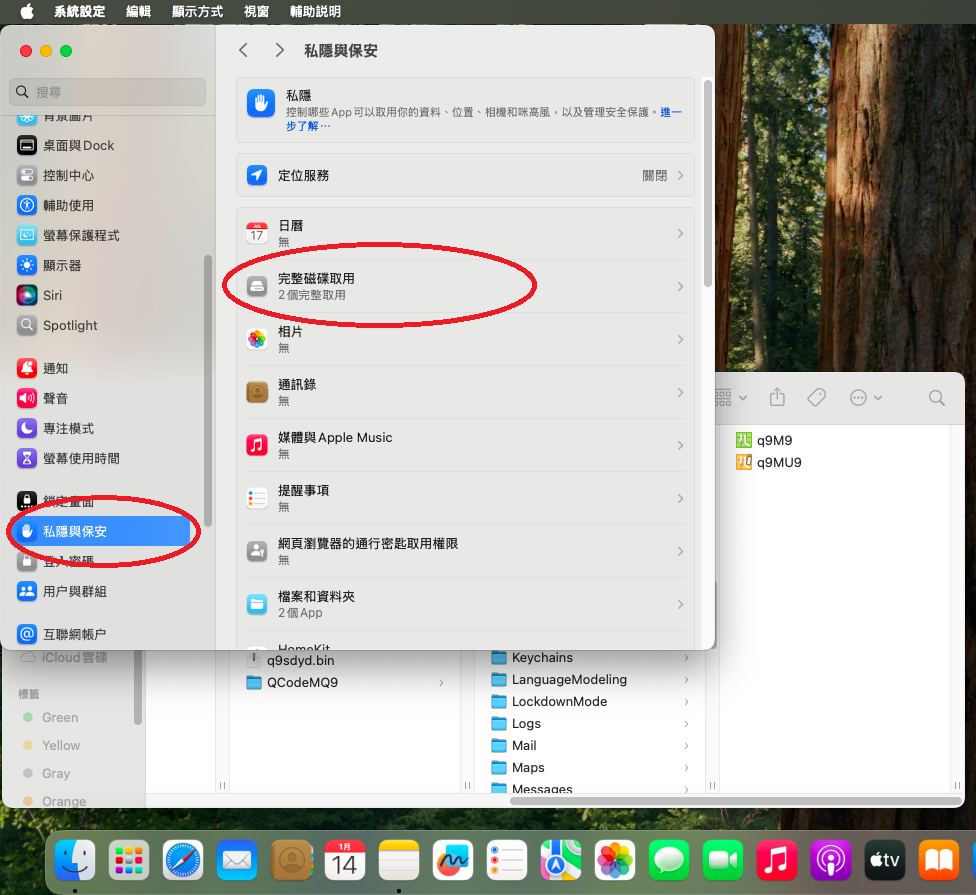The height and width of the screenshot is (895, 976).
Task: Select Gray tag in Finder sidebar
Action: 55,774
